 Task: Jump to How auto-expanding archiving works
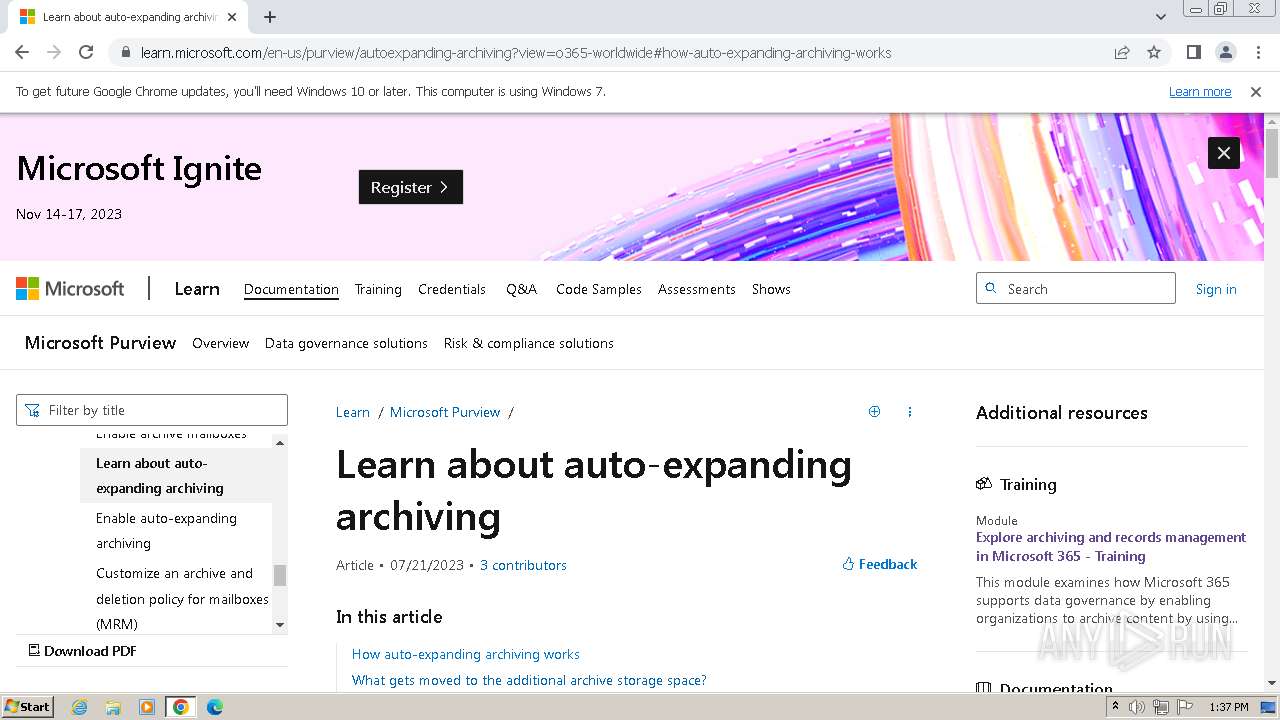point(466,654)
